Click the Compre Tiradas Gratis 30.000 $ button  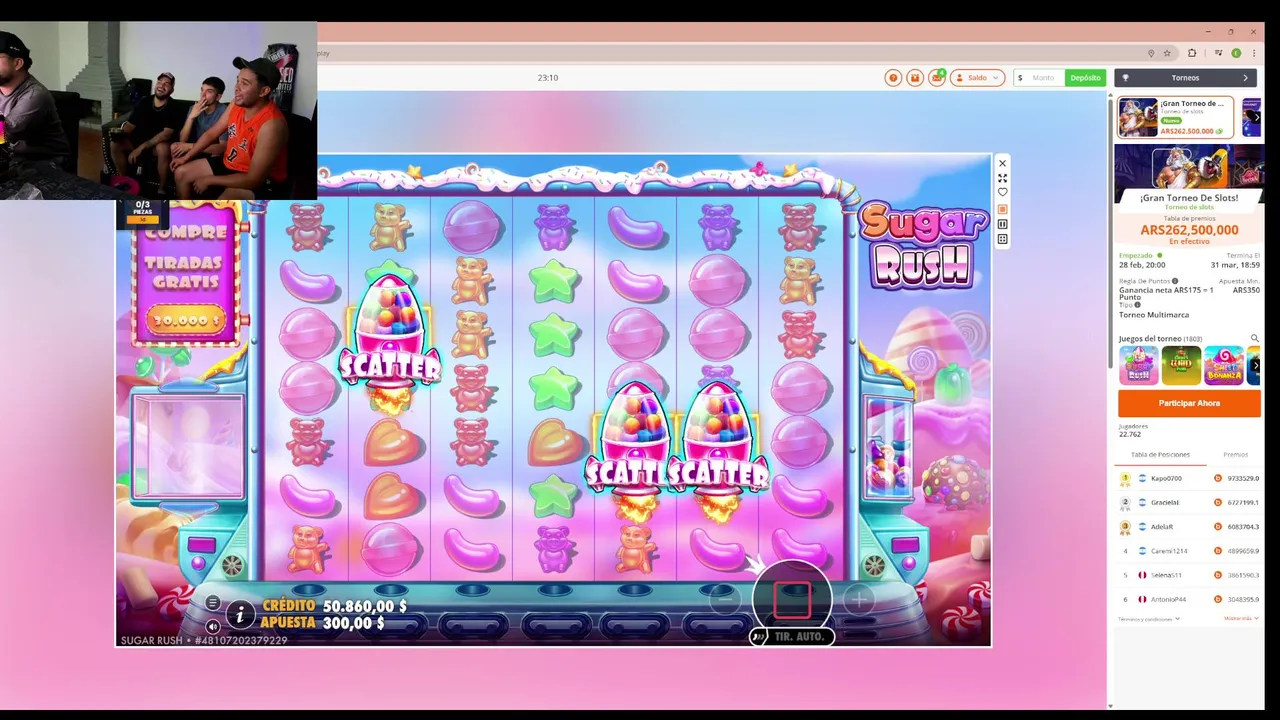coord(185,320)
